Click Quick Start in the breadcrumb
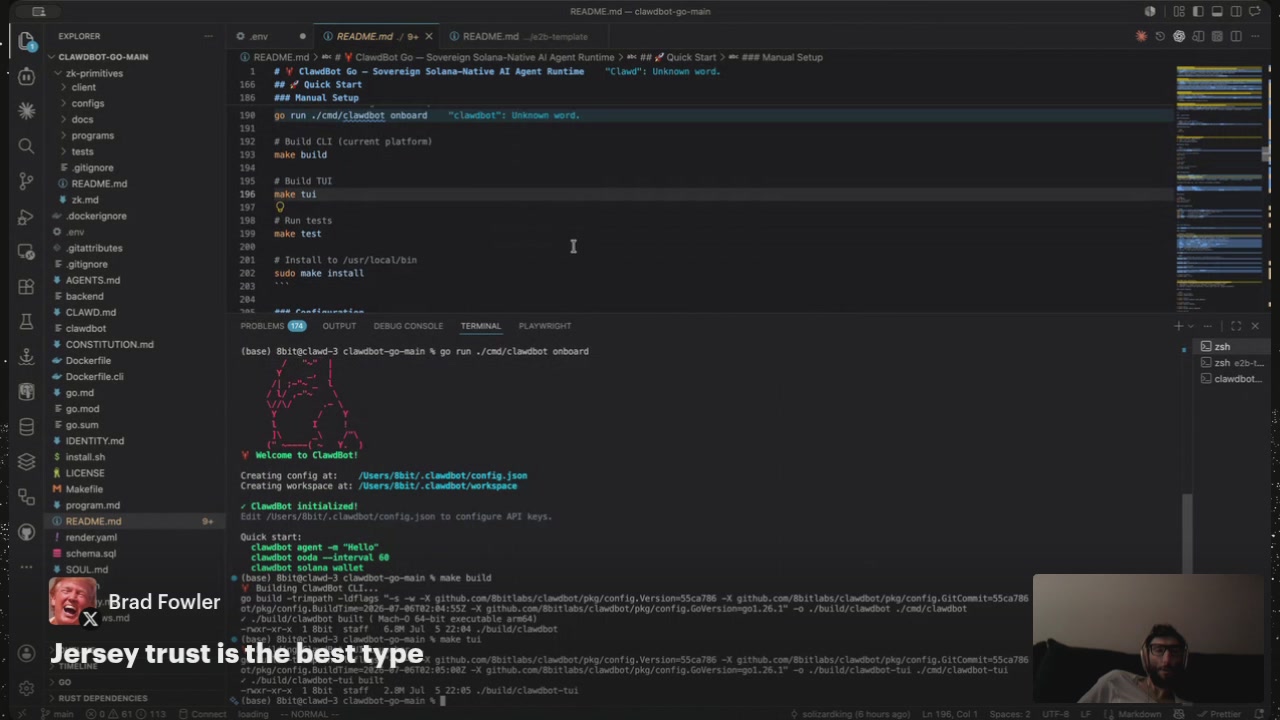1280x720 pixels. [691, 57]
